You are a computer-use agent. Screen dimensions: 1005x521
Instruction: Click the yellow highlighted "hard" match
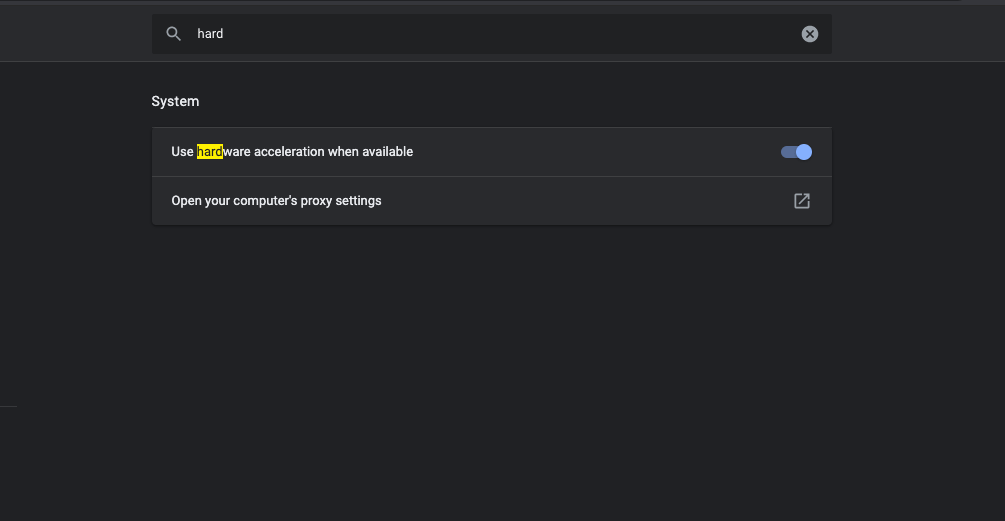click(210, 152)
